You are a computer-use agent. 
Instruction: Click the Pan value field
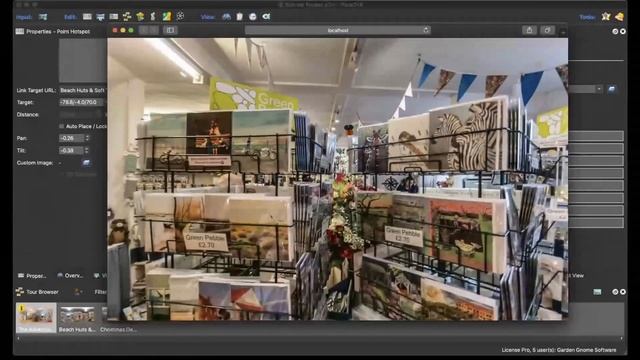72,138
